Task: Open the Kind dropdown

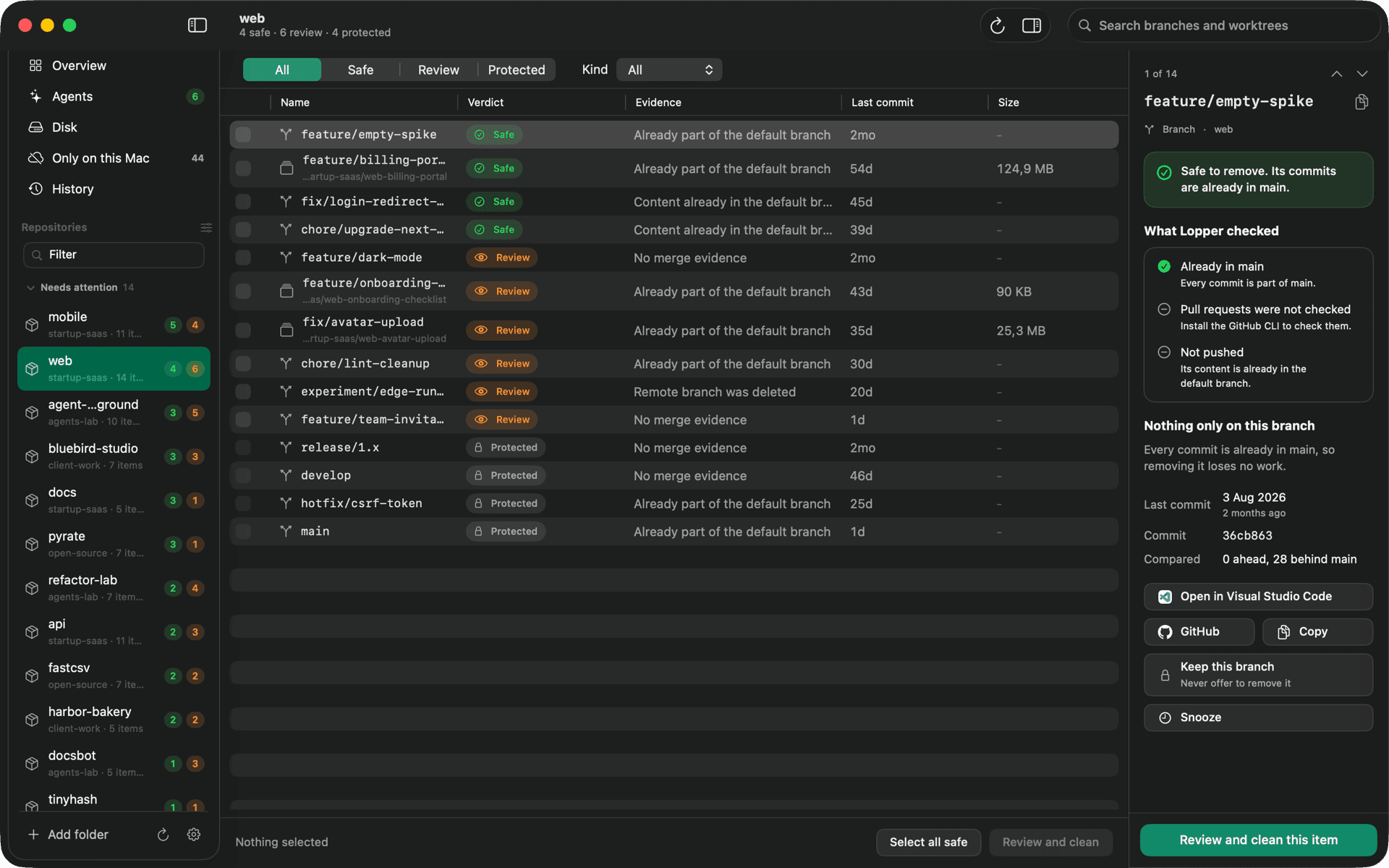Action: [669, 70]
